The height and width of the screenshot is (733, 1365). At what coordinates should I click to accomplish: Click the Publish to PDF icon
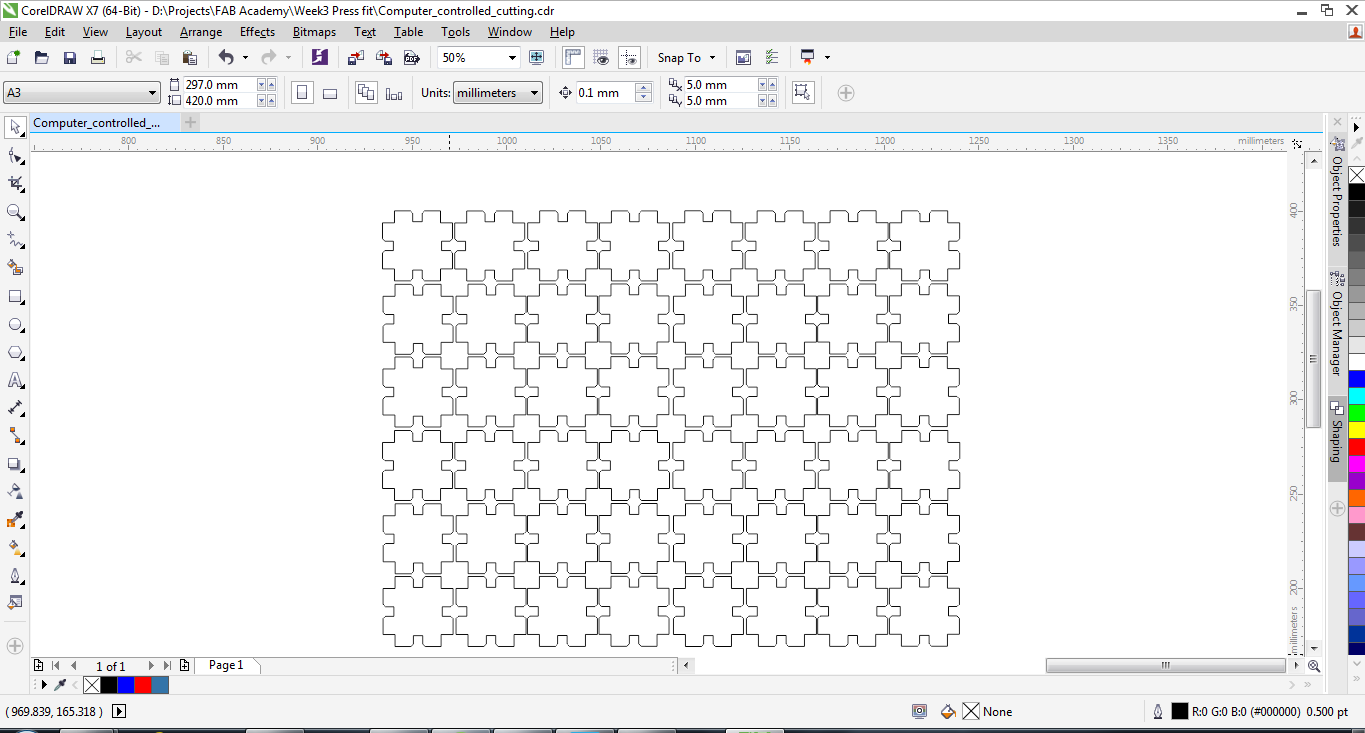pyautogui.click(x=411, y=58)
